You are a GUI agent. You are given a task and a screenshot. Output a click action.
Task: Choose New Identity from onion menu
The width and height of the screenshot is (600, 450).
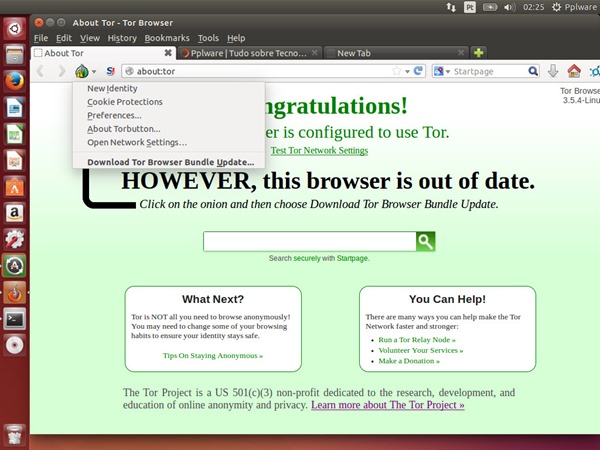tap(169, 88)
